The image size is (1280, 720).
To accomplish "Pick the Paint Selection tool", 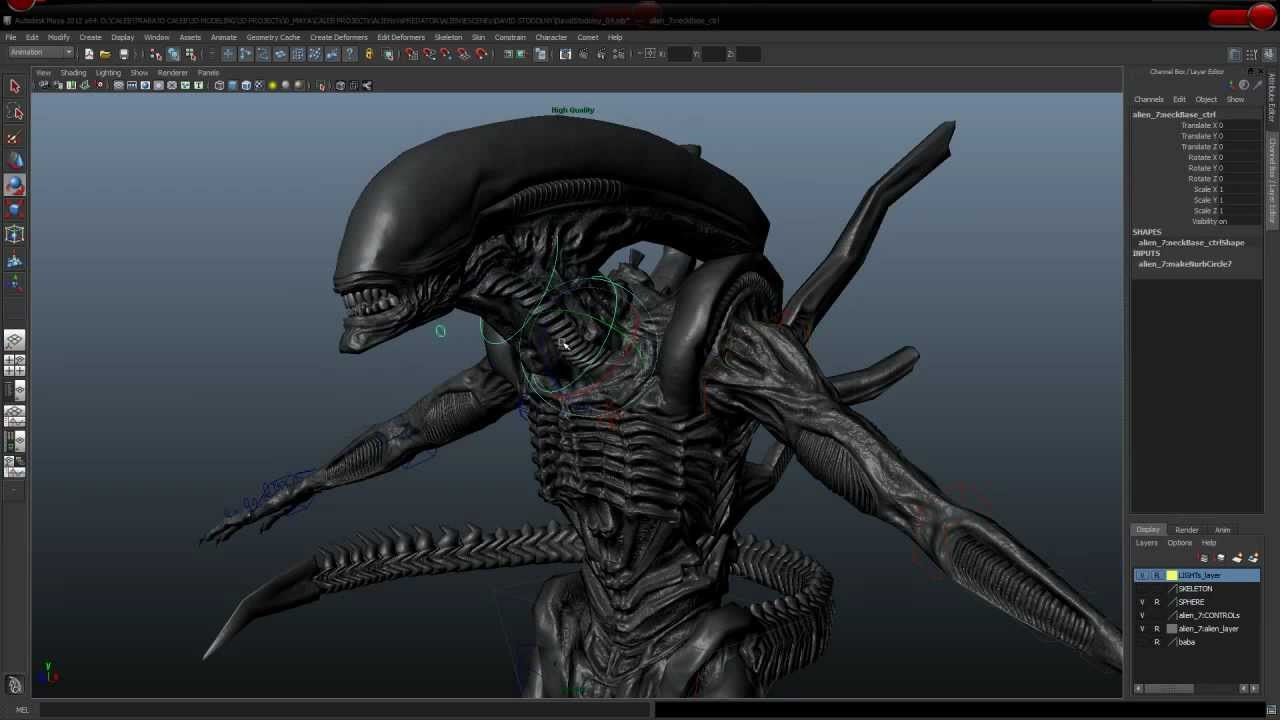I will coord(14,137).
